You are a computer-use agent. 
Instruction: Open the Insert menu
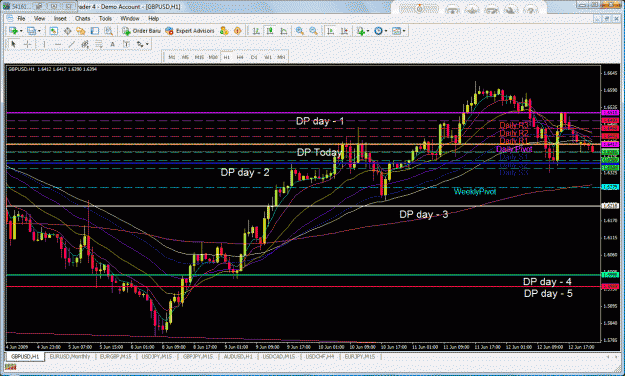click(x=60, y=18)
